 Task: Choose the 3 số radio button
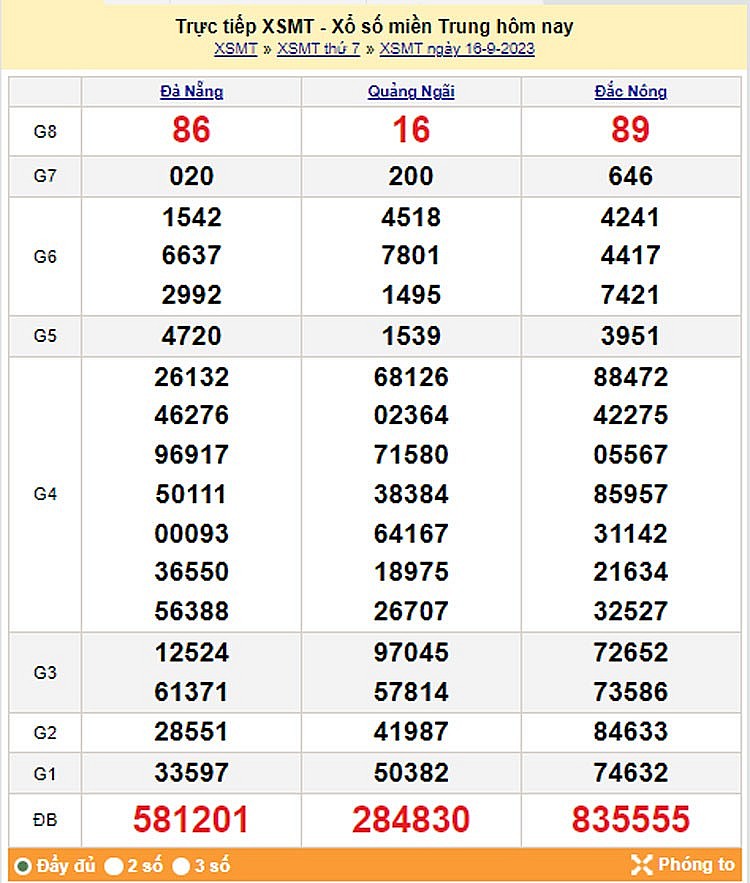[181, 866]
